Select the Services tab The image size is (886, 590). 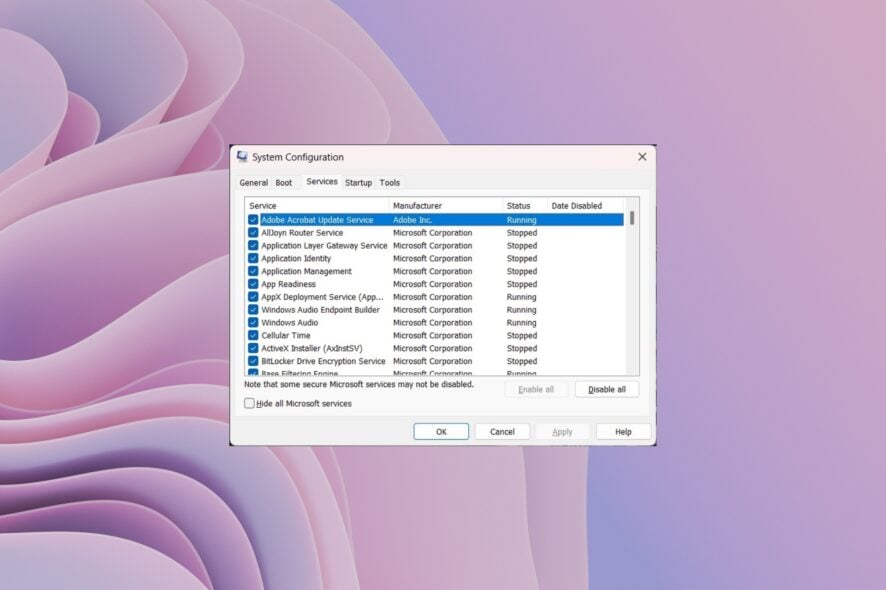pyautogui.click(x=322, y=181)
